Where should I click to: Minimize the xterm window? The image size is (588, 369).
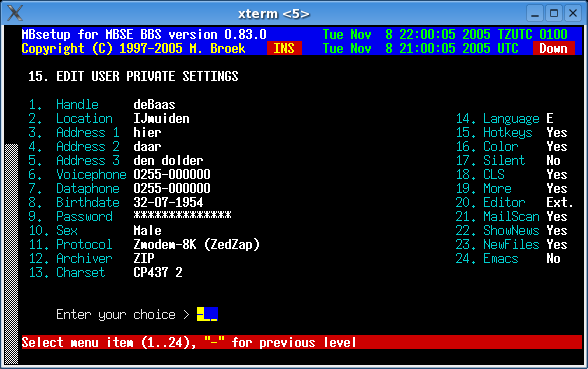535,14
